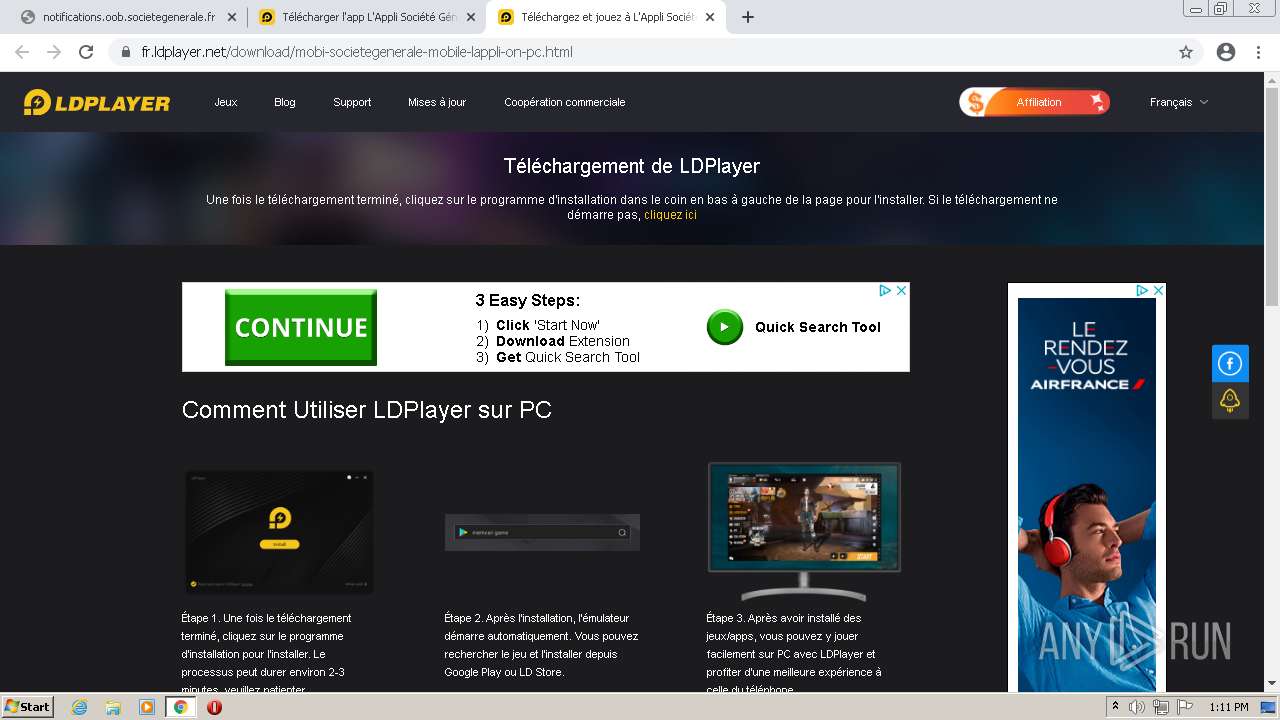The height and width of the screenshot is (720, 1280).
Task: Open the Jeux menu item
Action: coord(226,102)
